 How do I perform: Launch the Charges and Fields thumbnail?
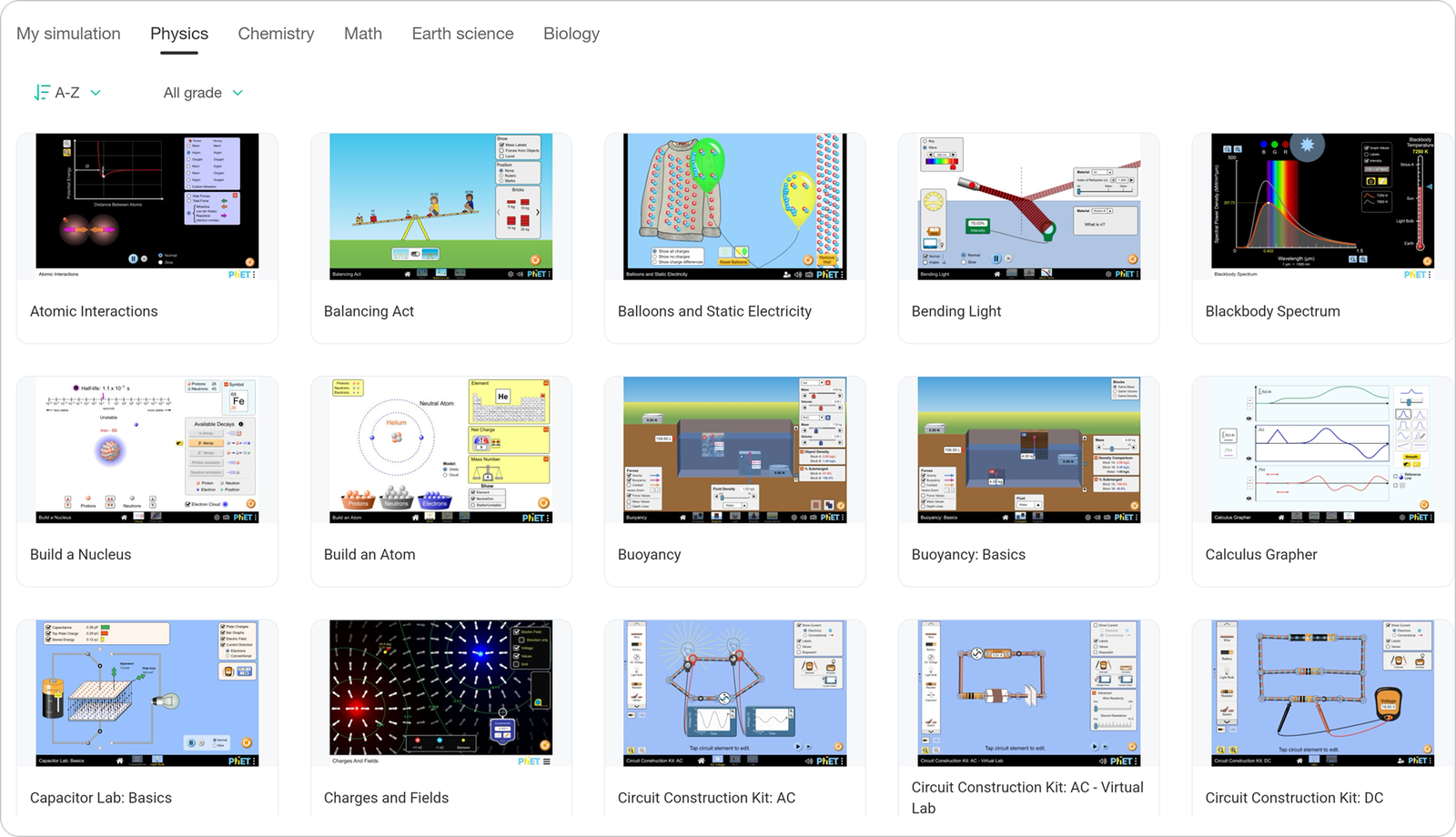tap(440, 693)
